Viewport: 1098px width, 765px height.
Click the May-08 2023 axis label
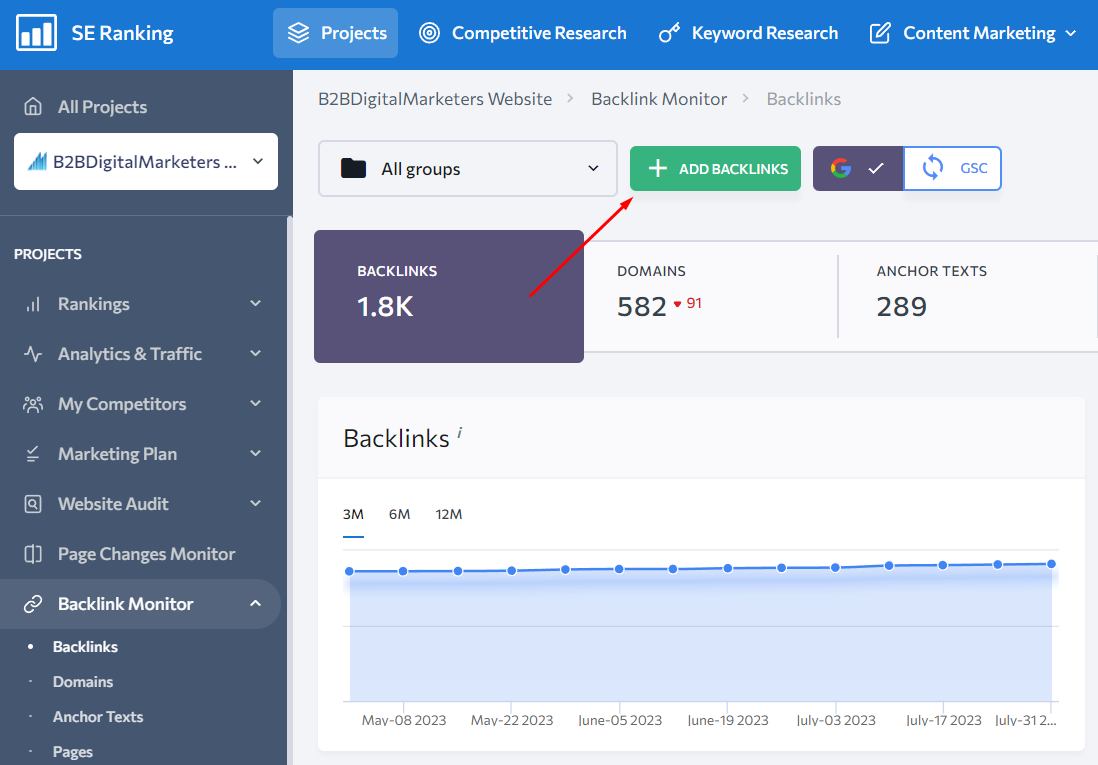(x=404, y=720)
